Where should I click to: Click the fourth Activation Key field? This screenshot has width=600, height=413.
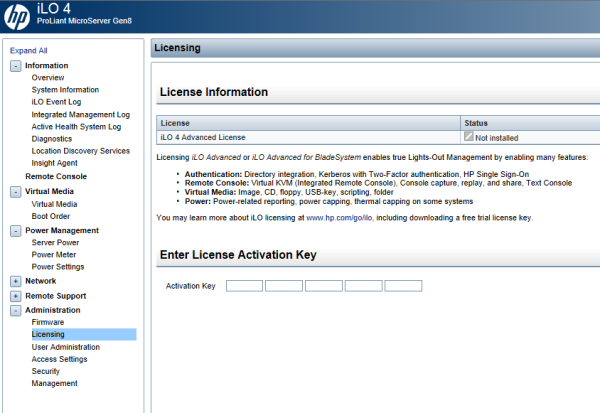364,286
